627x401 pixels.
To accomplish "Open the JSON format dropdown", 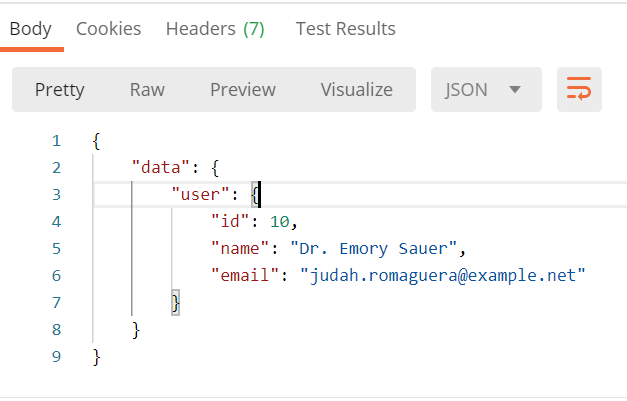I will [486, 90].
